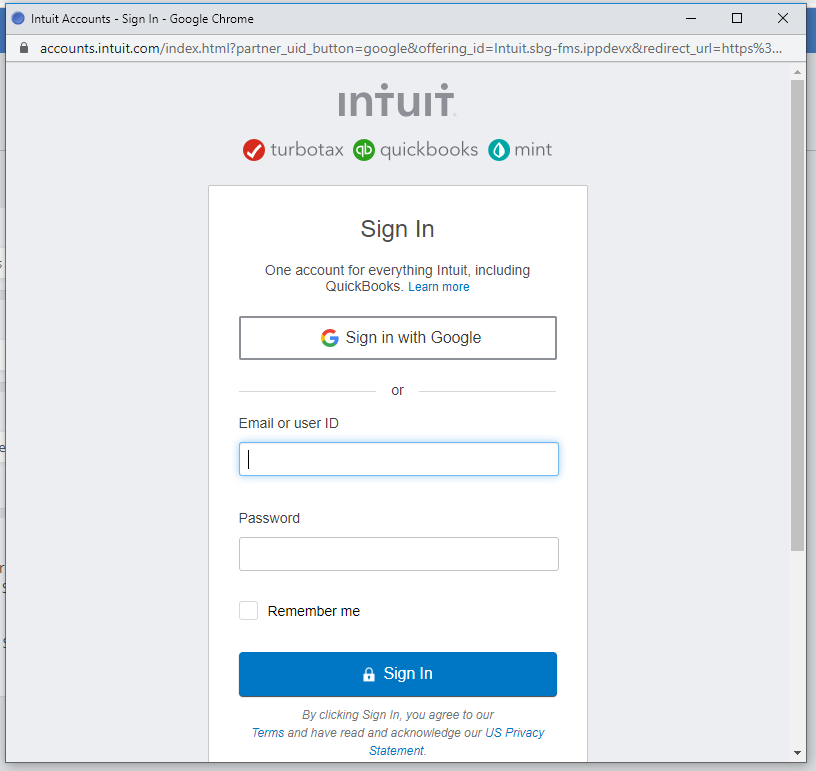Screen dimensions: 816x771
Task: Click the scrollbar down arrow
Action: point(797,752)
